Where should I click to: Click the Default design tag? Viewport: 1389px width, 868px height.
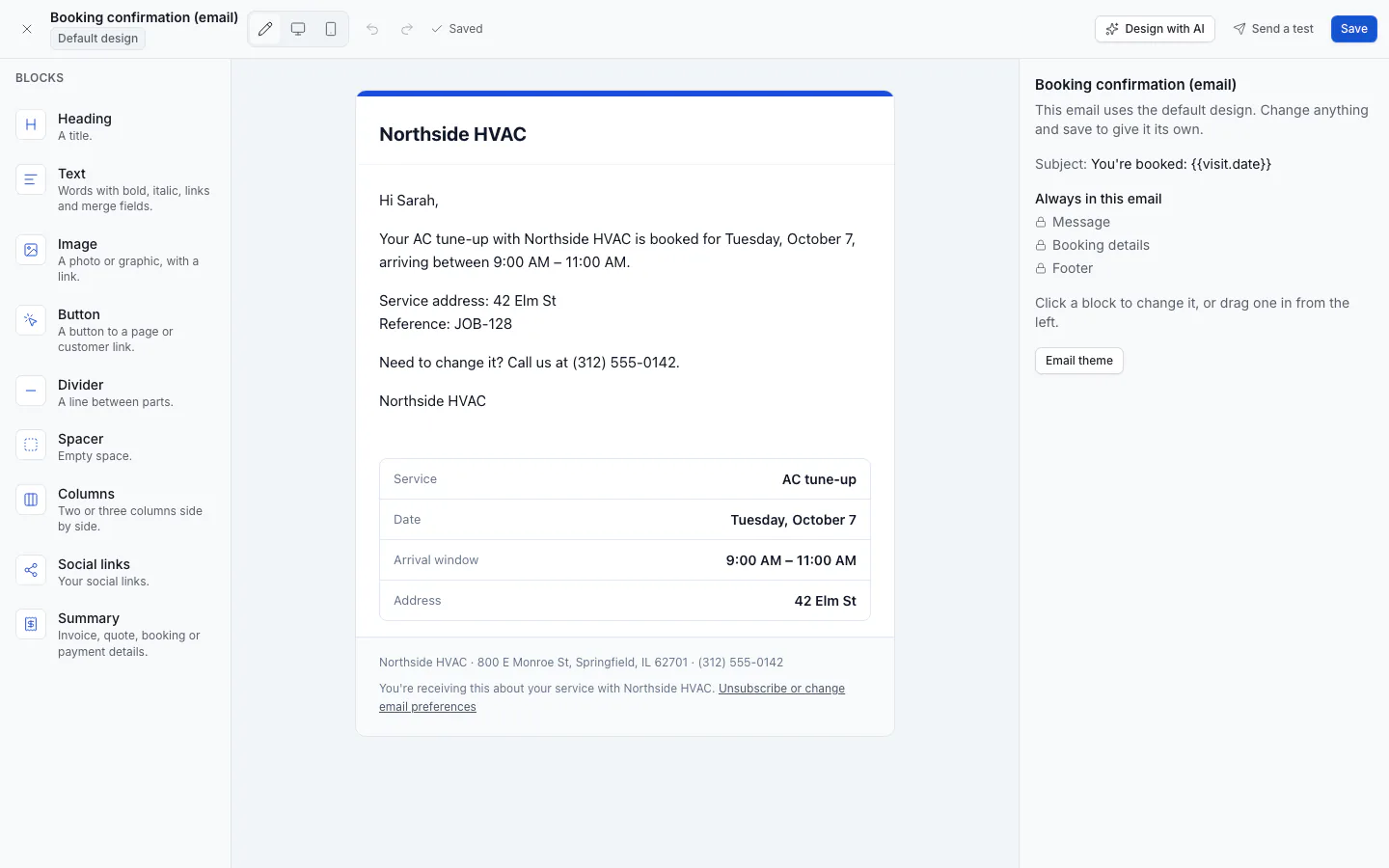tap(97, 39)
